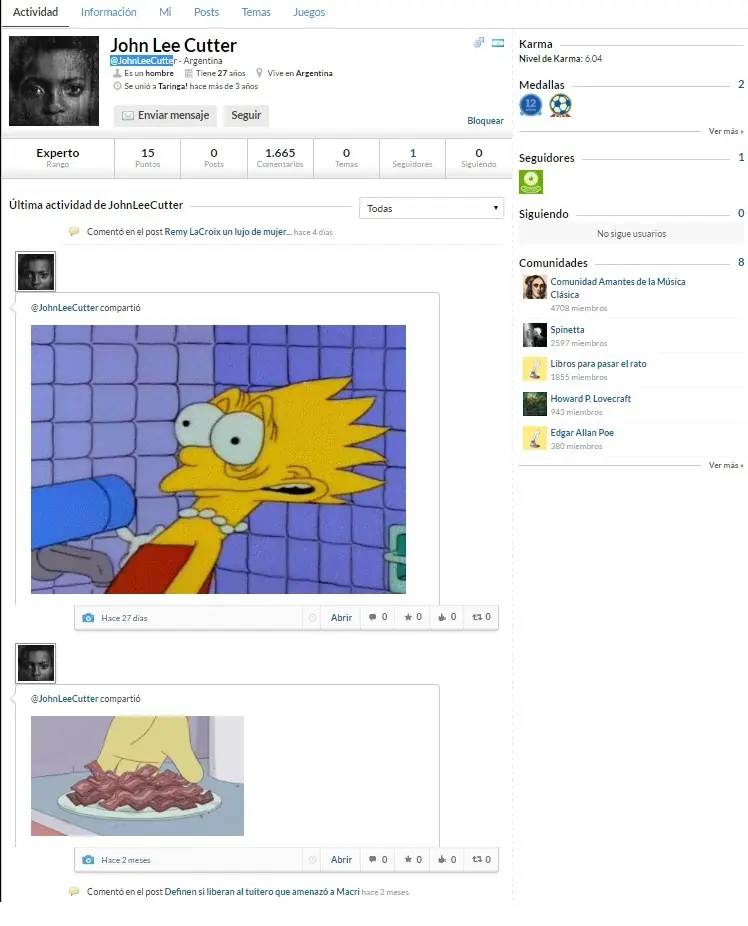Open Comunidad Amantes de la Música Clásica avatar
The image size is (748, 926).
(535, 287)
